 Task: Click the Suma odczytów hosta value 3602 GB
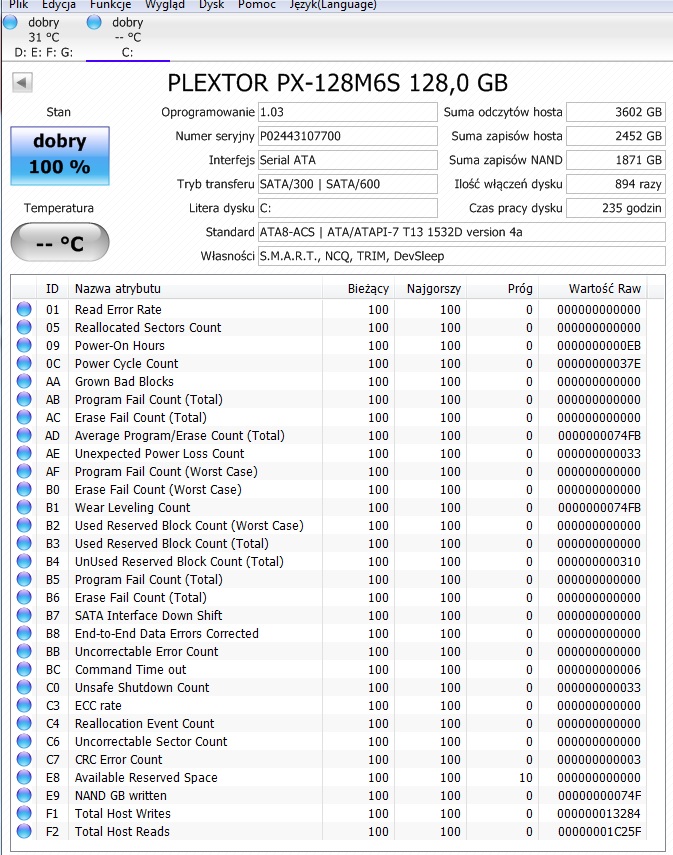click(x=616, y=112)
